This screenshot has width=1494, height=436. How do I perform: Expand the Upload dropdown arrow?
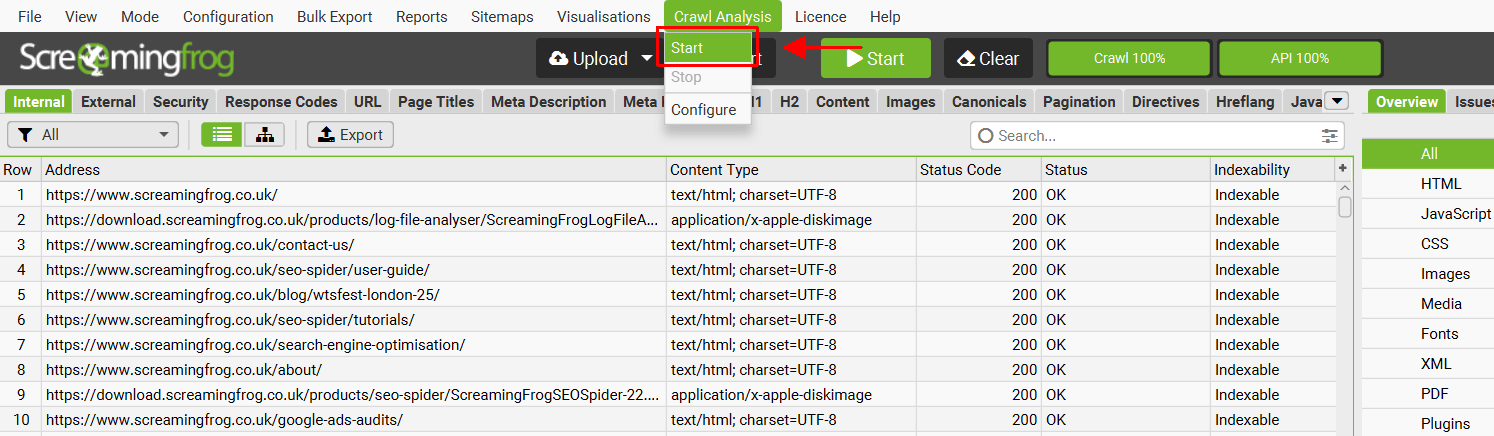tap(647, 59)
